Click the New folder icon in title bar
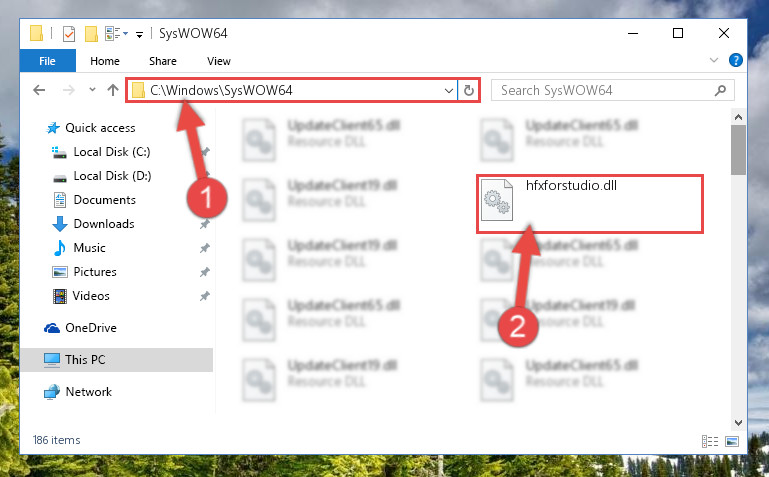Screen dimensions: 769x477 [x=91, y=34]
